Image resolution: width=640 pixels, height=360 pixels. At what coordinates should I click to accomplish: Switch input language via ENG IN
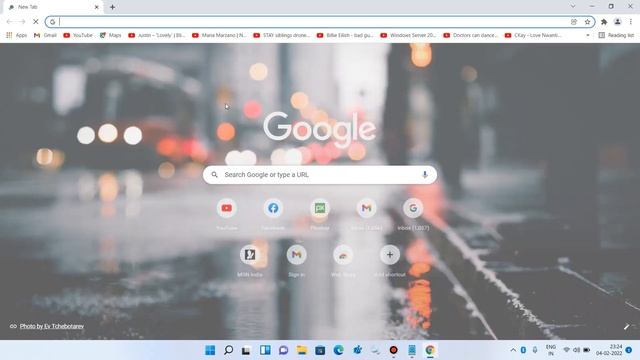[551, 350]
